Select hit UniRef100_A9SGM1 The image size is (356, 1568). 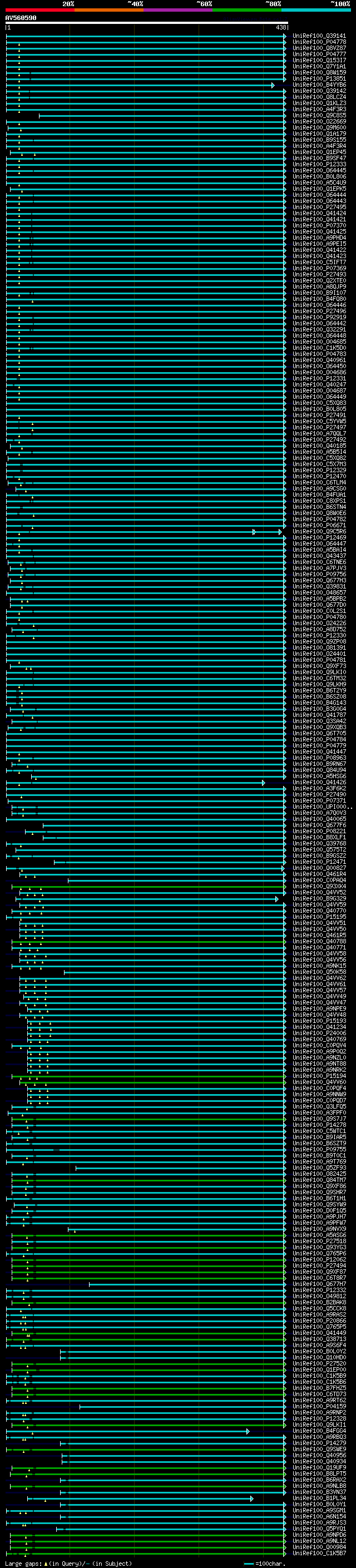click(x=319, y=1510)
